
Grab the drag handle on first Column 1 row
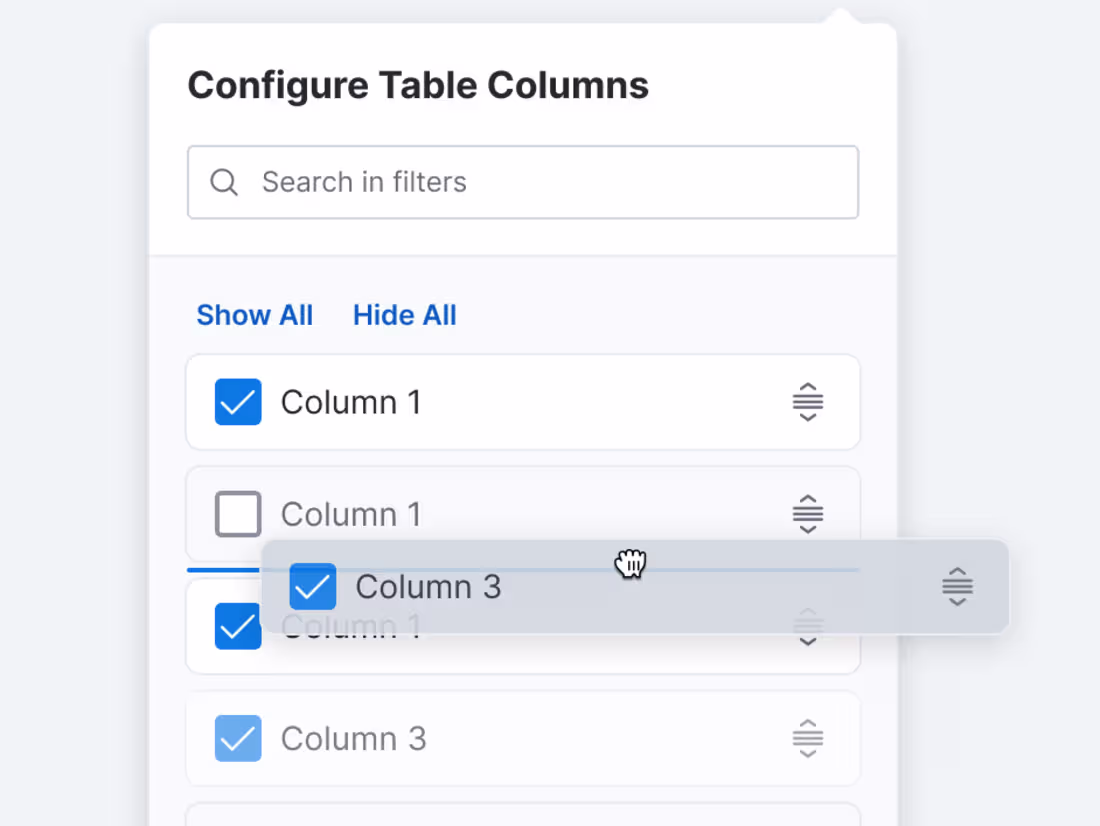[807, 402]
